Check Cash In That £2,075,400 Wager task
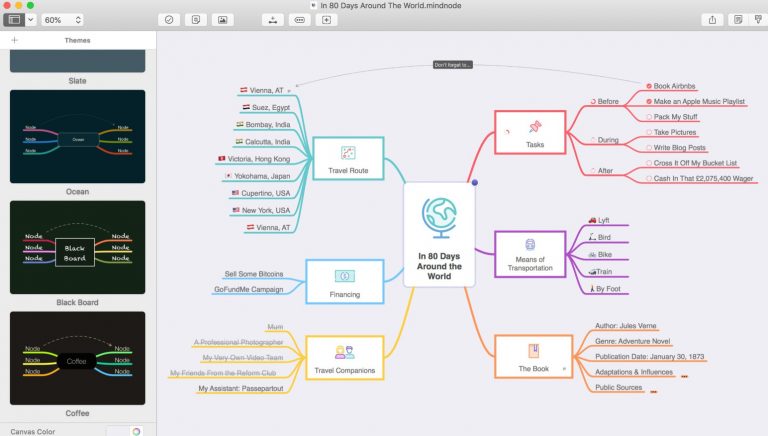 pyautogui.click(x=649, y=179)
